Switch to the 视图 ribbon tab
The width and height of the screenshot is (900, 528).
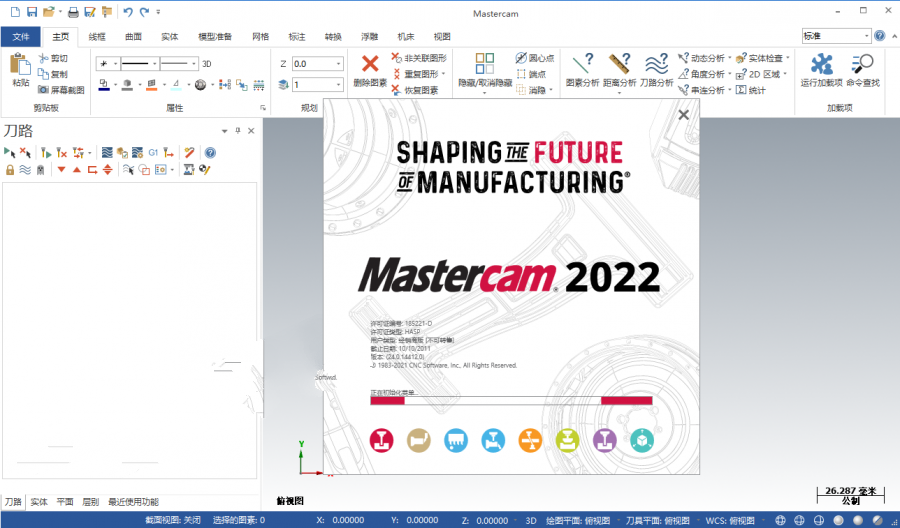click(x=442, y=37)
